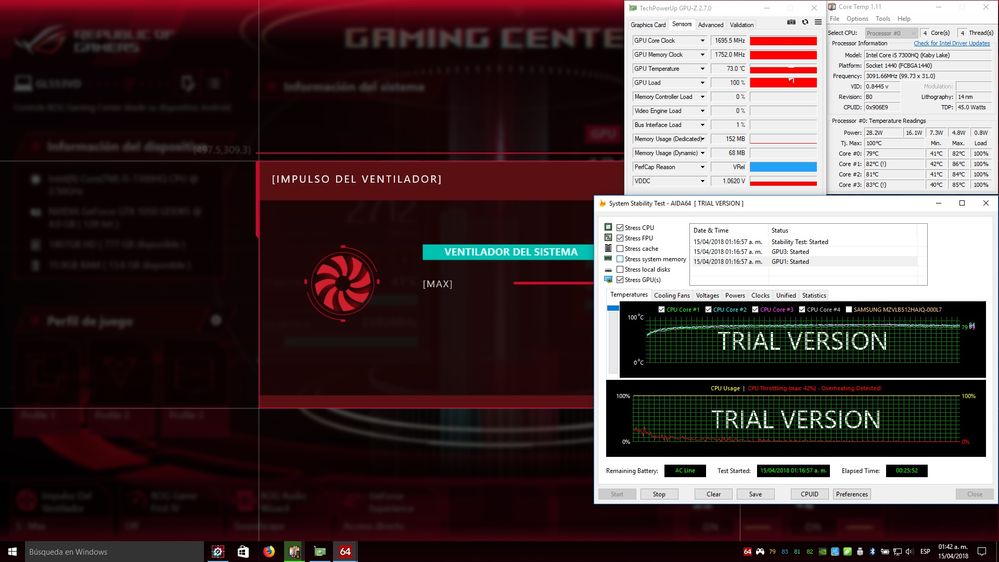Viewport: 999px width, 562px height.
Task: Click Búsqueda en Windows search box
Action: (115, 552)
